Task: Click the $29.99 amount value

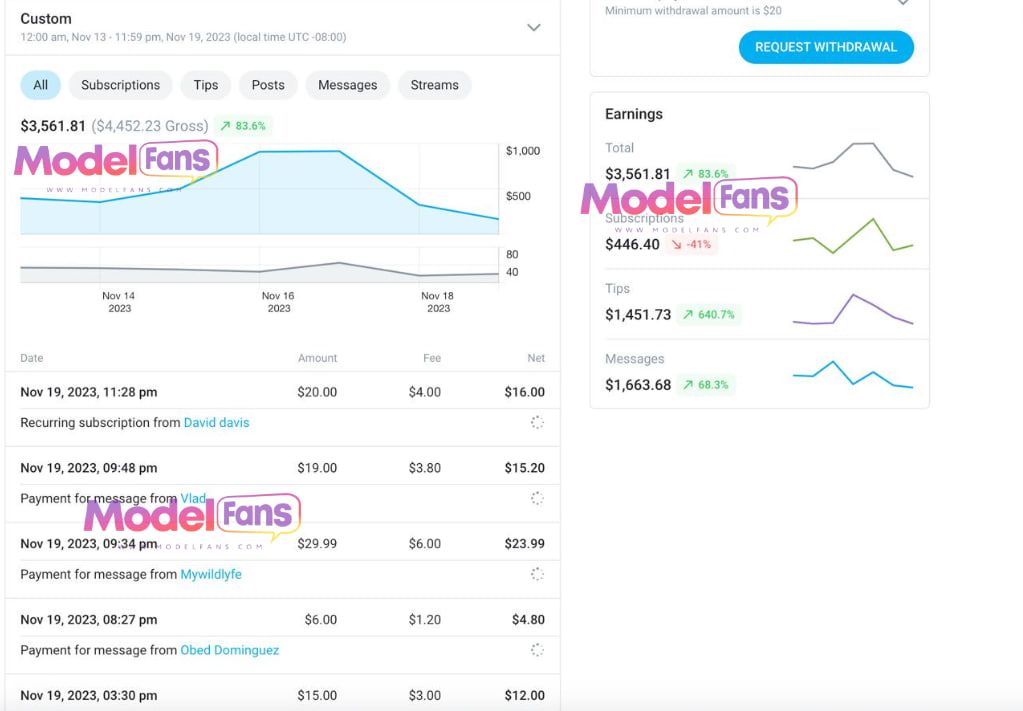Action: [317, 543]
